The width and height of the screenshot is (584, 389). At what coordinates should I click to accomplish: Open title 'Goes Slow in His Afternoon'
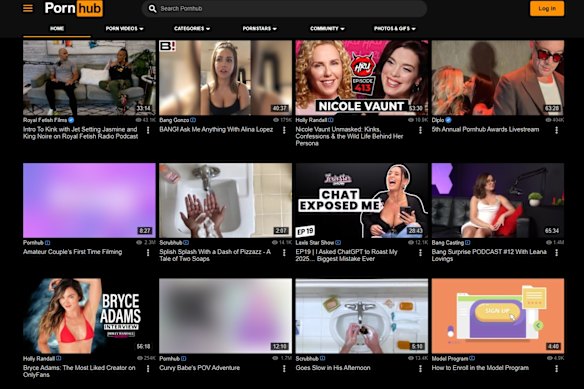(333, 368)
